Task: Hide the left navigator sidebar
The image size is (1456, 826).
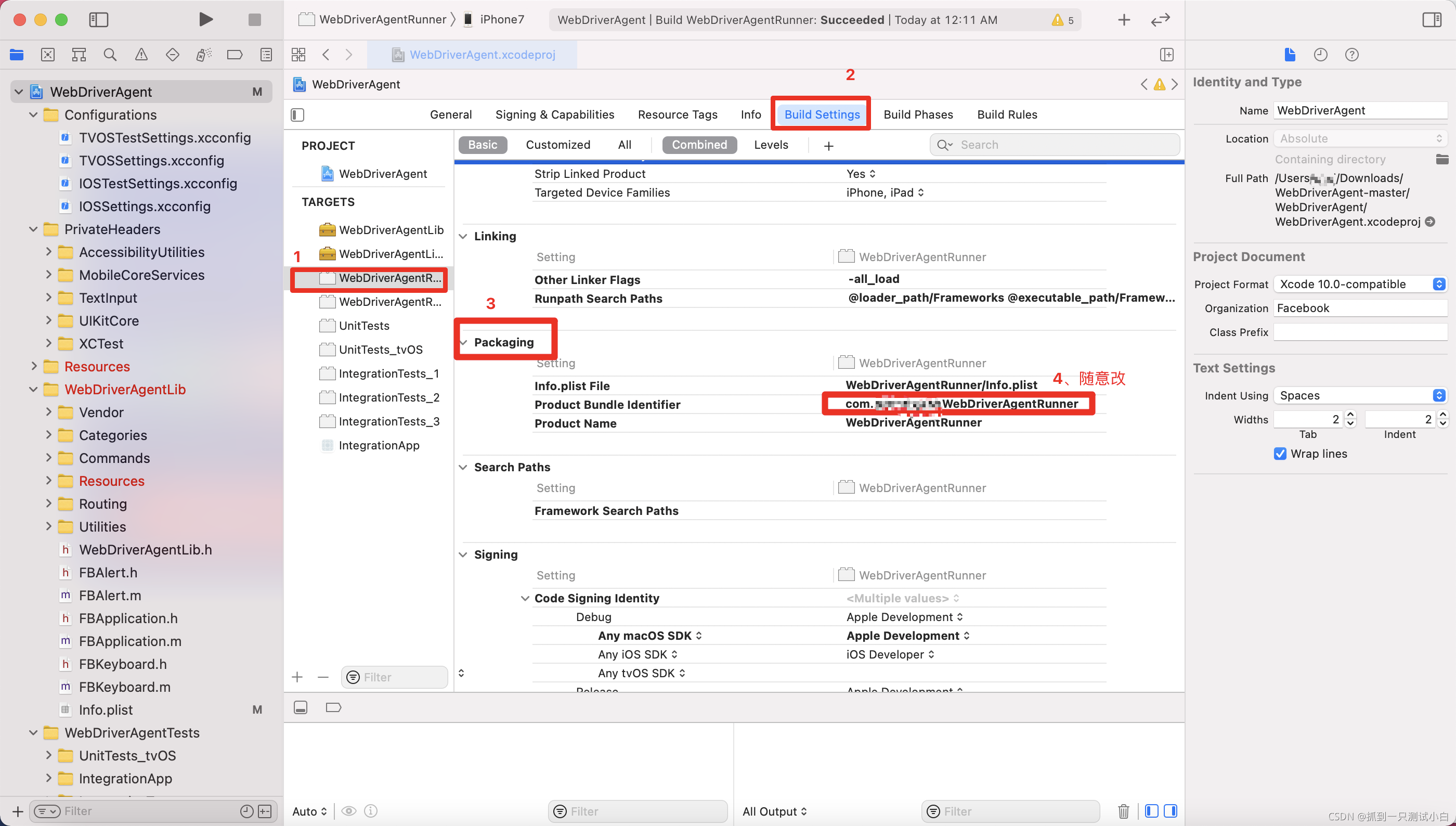Action: pos(99,19)
